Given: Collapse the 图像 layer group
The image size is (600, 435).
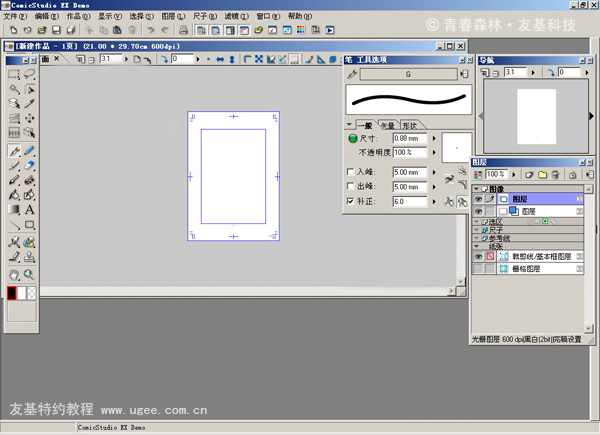Looking at the screenshot, I should point(477,188).
